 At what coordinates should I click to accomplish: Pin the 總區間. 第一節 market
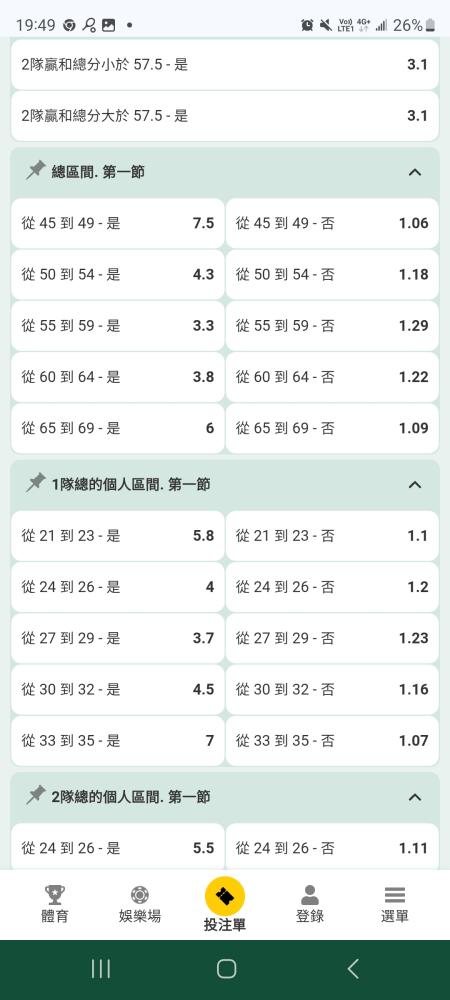pos(36,171)
